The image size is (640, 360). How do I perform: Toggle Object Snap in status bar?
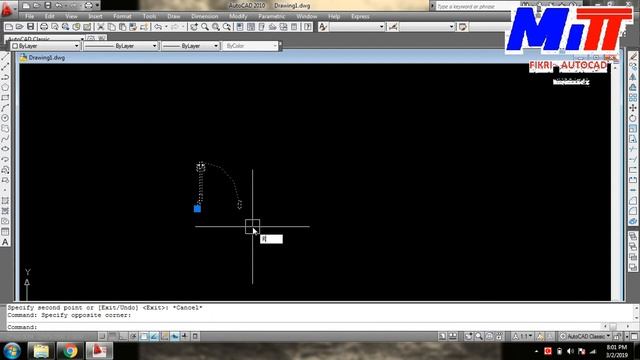coord(144,336)
